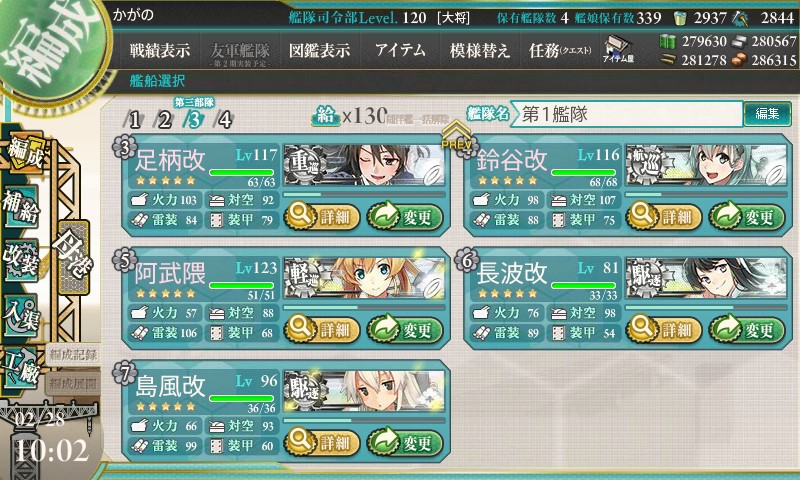Click the 第1艦隊 fleet name field
The height and width of the screenshot is (480, 800).
pyautogui.click(x=627, y=114)
